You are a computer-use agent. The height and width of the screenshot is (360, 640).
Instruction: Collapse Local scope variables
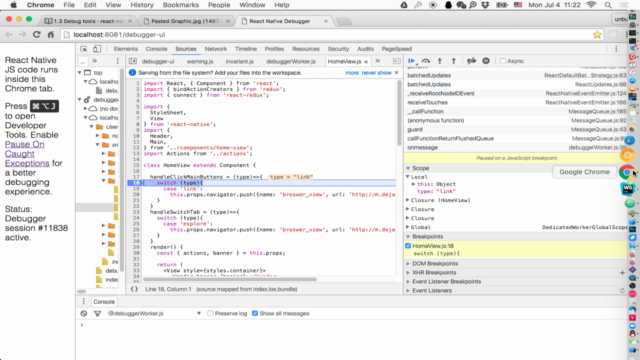(x=407, y=177)
